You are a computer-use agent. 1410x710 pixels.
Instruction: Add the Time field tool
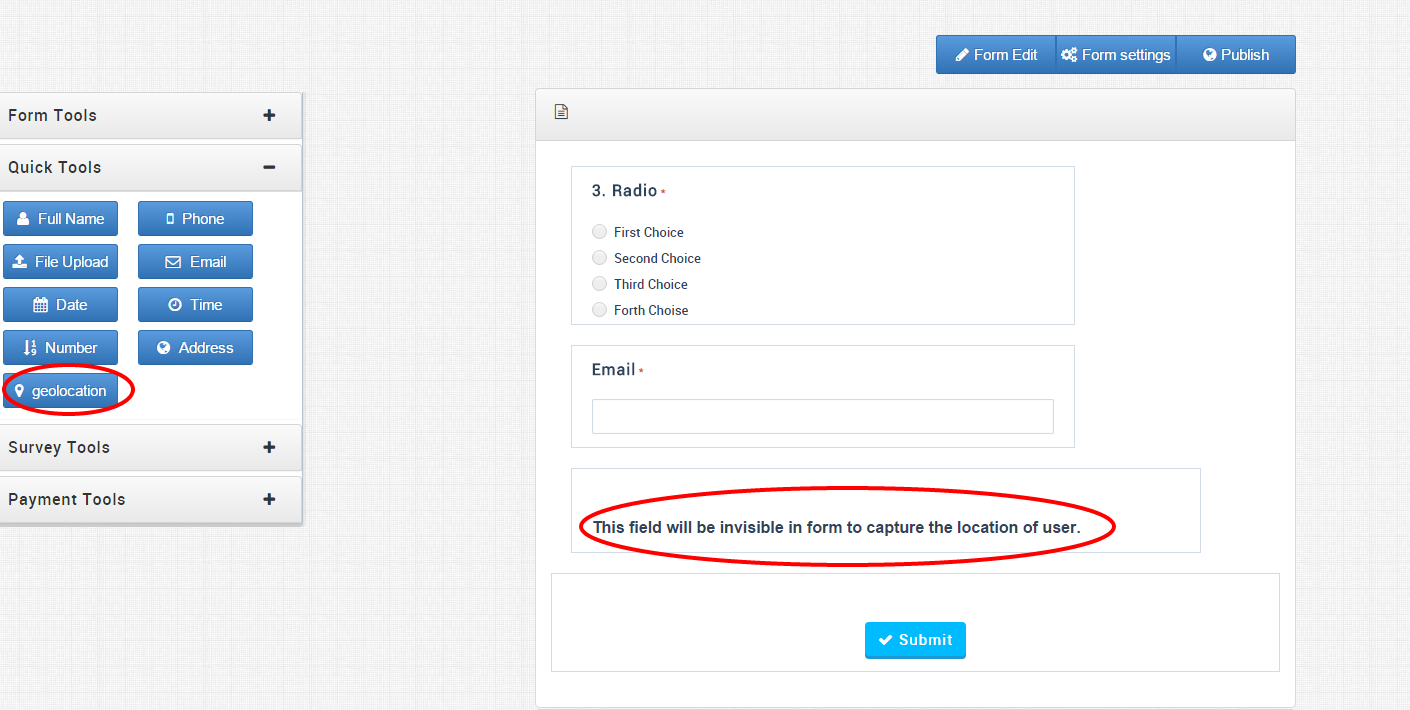195,305
